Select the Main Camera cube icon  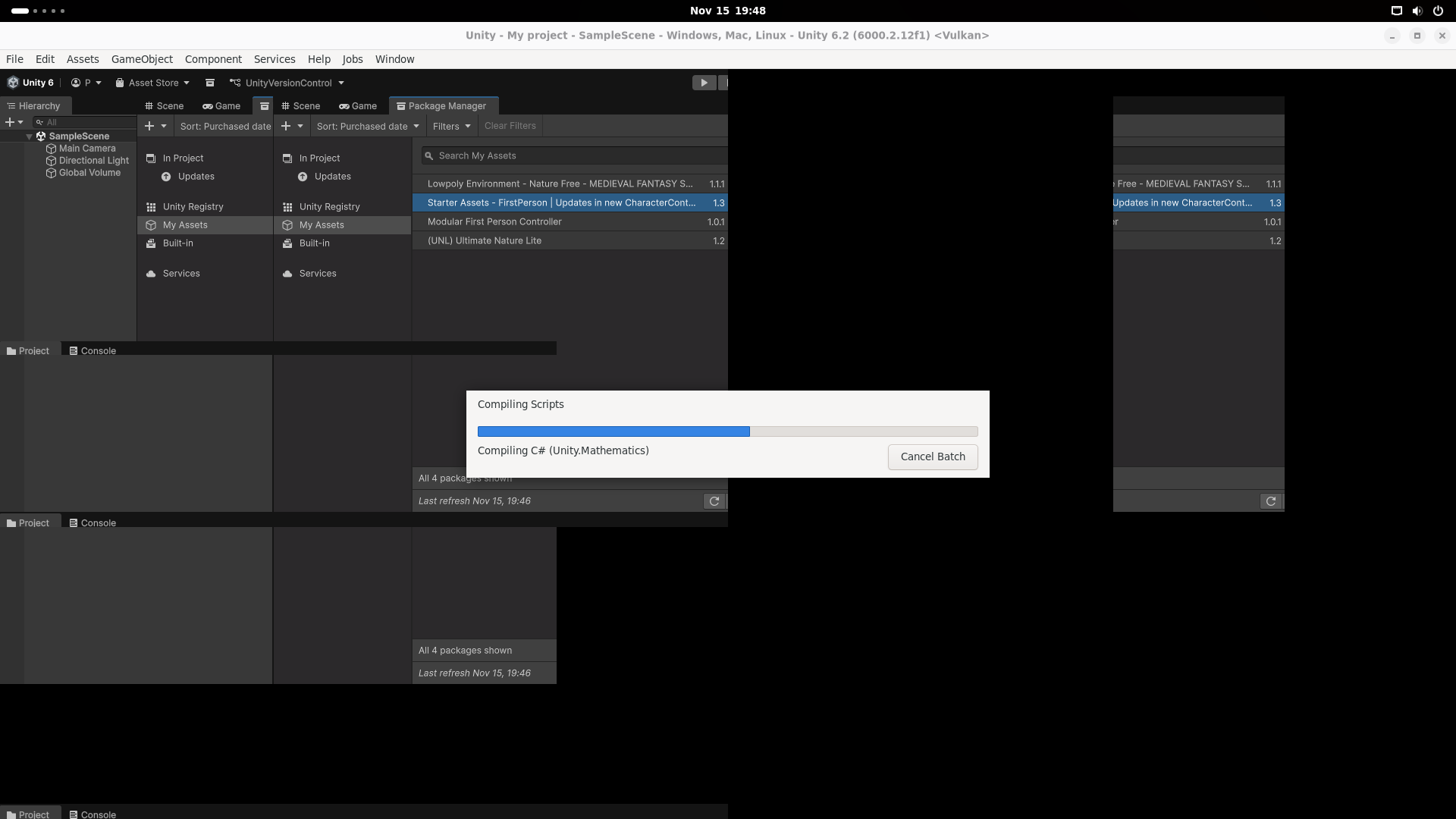click(52, 149)
